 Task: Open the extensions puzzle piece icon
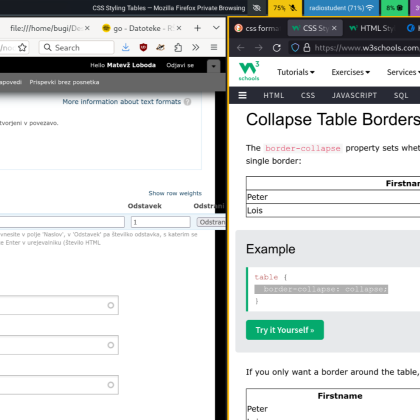[178, 47]
